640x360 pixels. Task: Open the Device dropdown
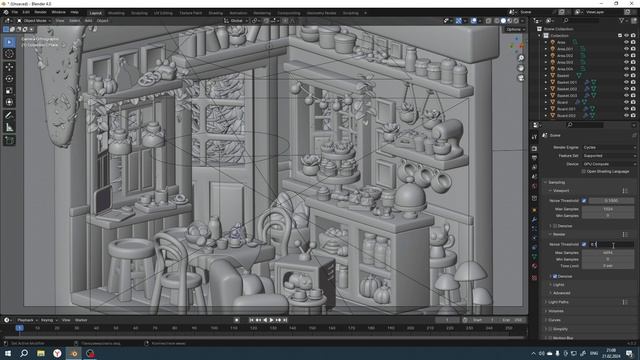click(x=609, y=164)
